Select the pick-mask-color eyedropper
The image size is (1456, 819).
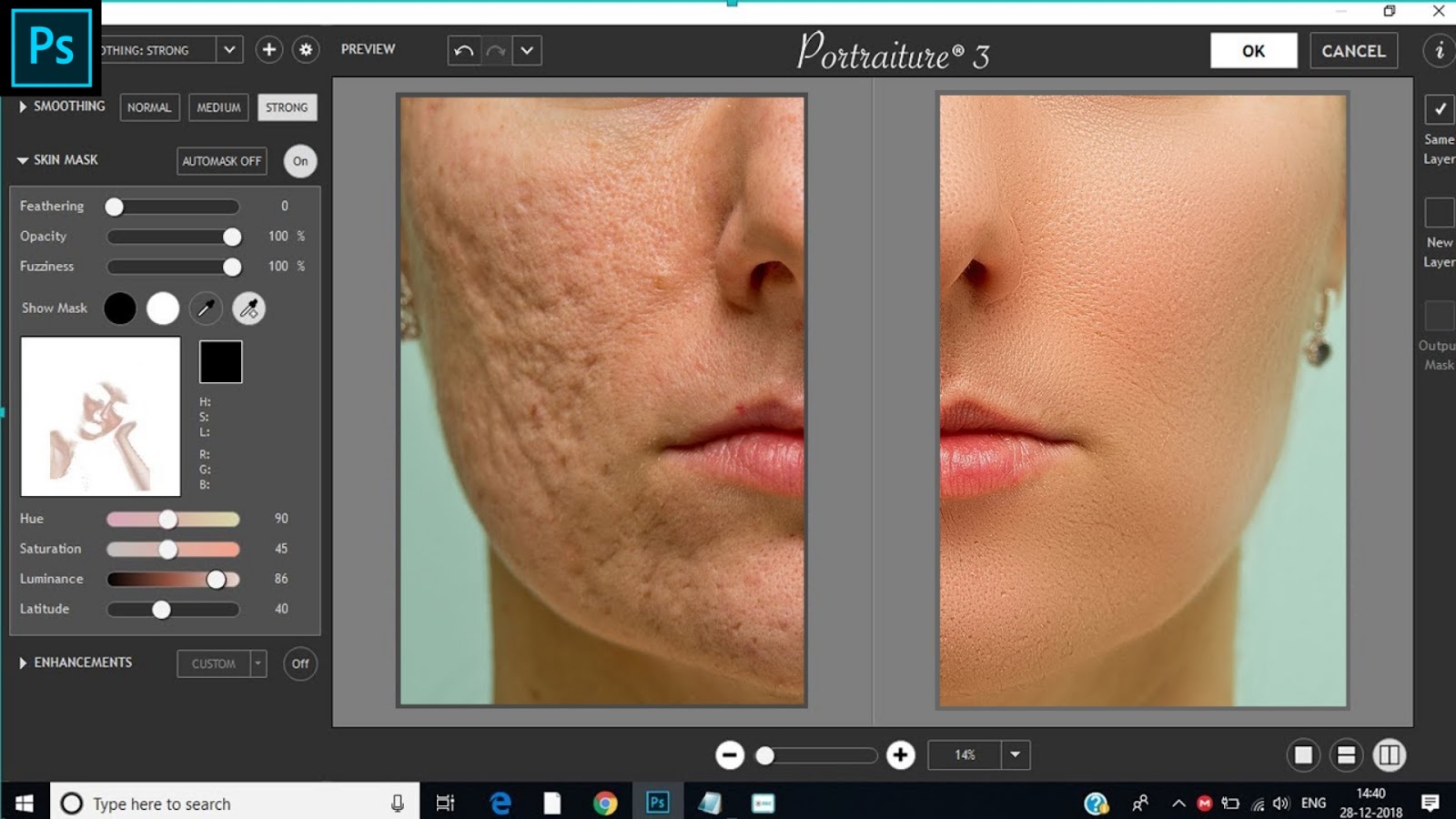coord(206,308)
